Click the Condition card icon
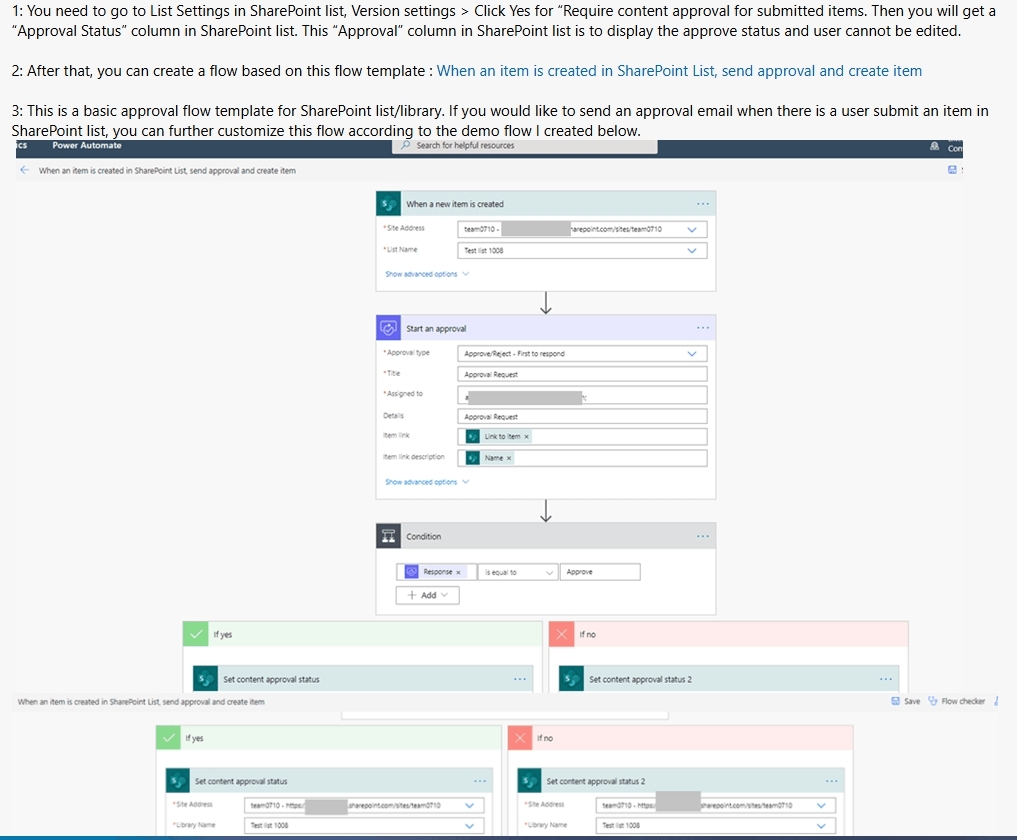Screen dimensions: 1017x840 click(388, 536)
